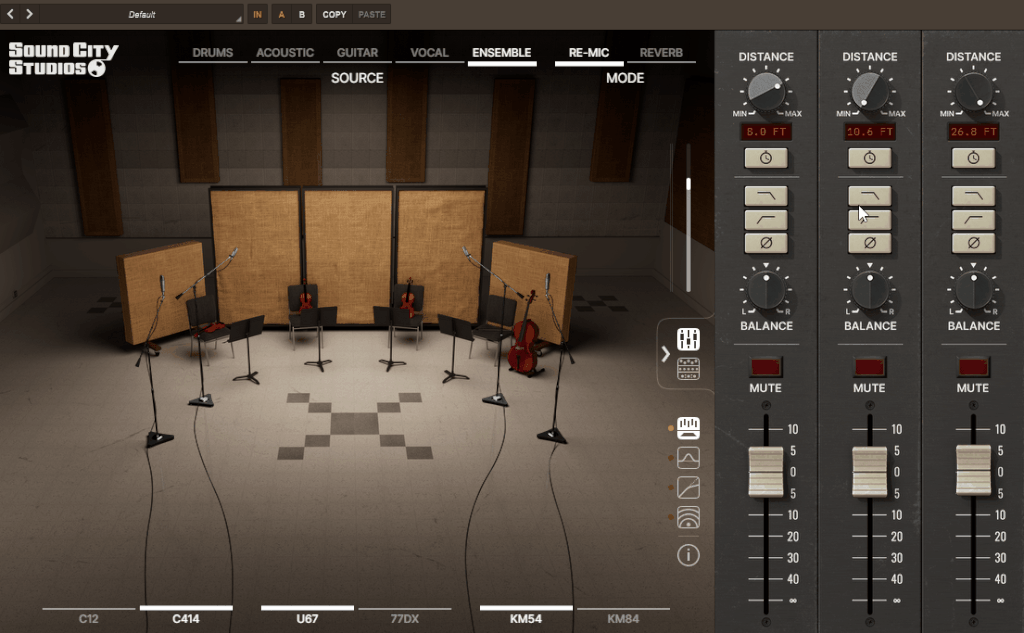
Task: Collapse the mixer panel with chevron arrow
Action: click(666, 354)
